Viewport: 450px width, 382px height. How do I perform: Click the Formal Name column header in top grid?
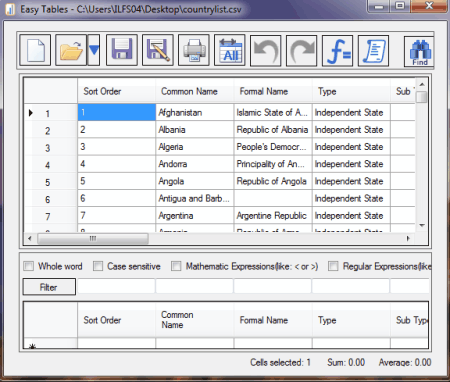pyautogui.click(x=273, y=91)
